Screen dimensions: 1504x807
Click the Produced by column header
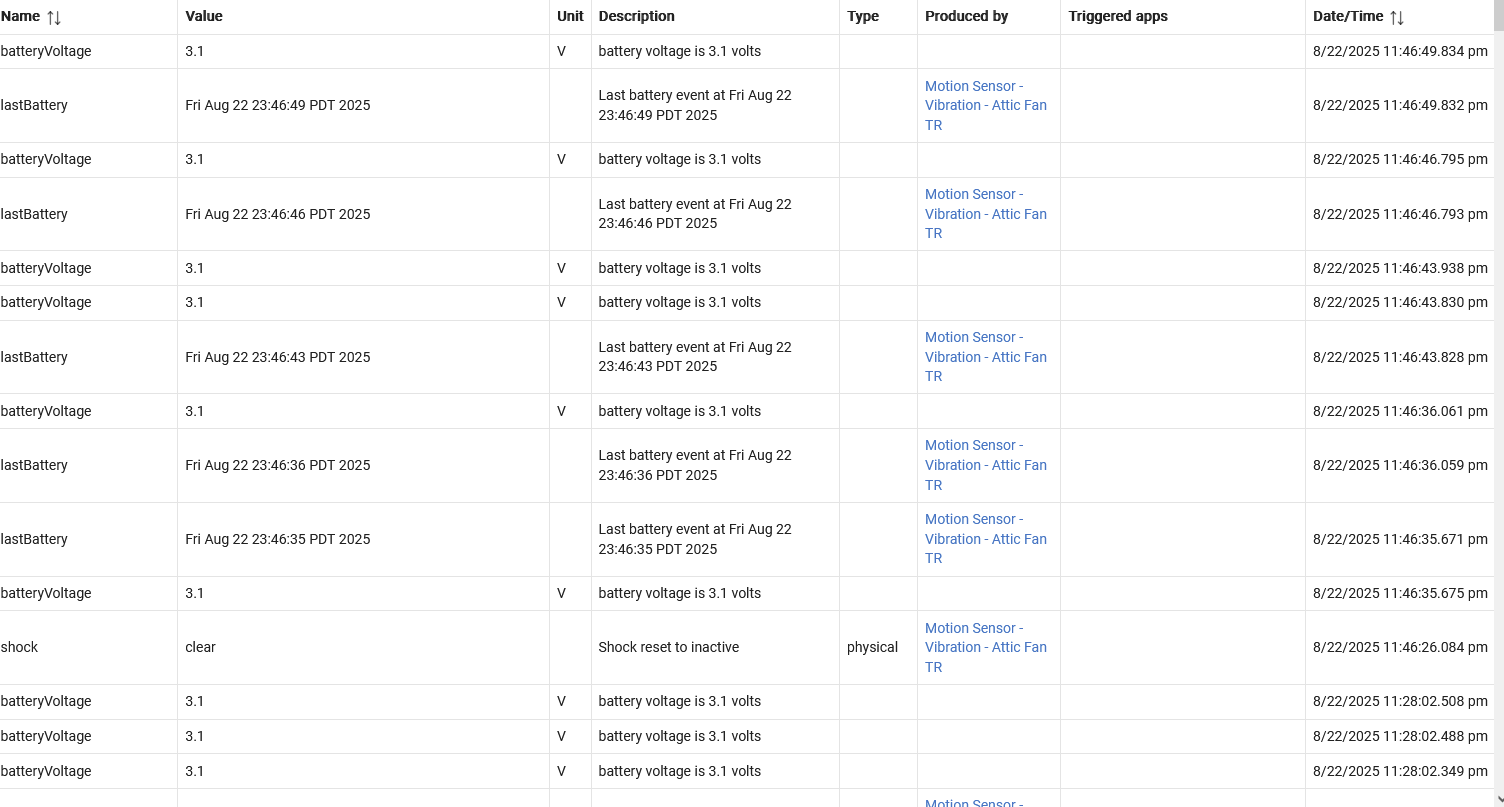(x=966, y=16)
